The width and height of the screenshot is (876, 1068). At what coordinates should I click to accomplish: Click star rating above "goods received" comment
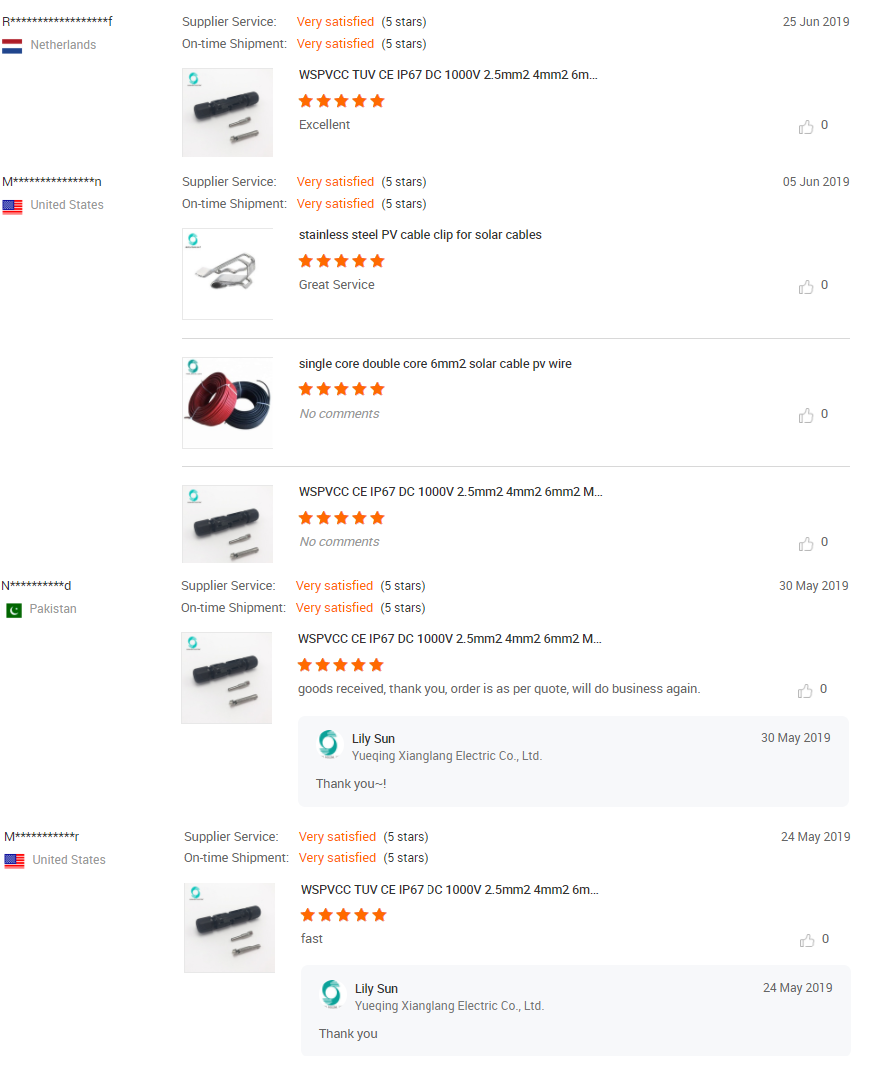[x=340, y=665]
